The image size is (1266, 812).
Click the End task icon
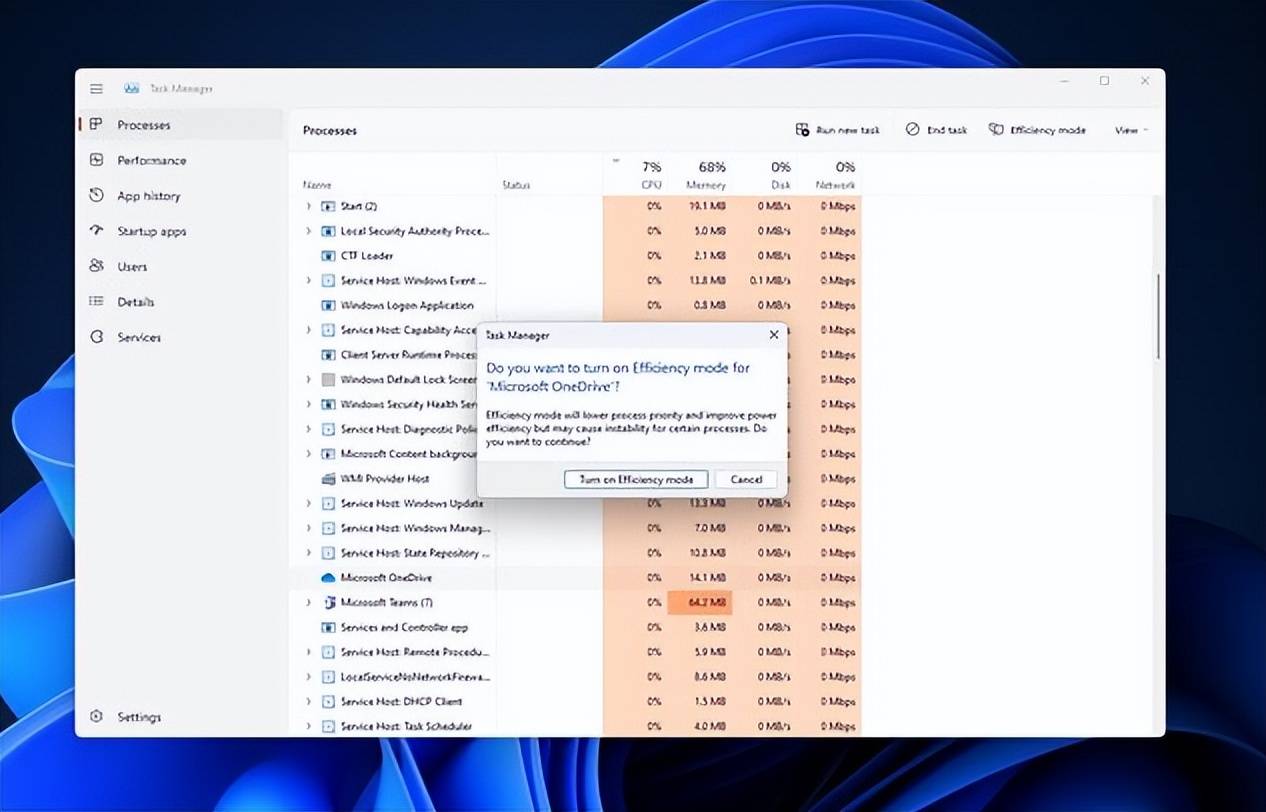click(912, 130)
